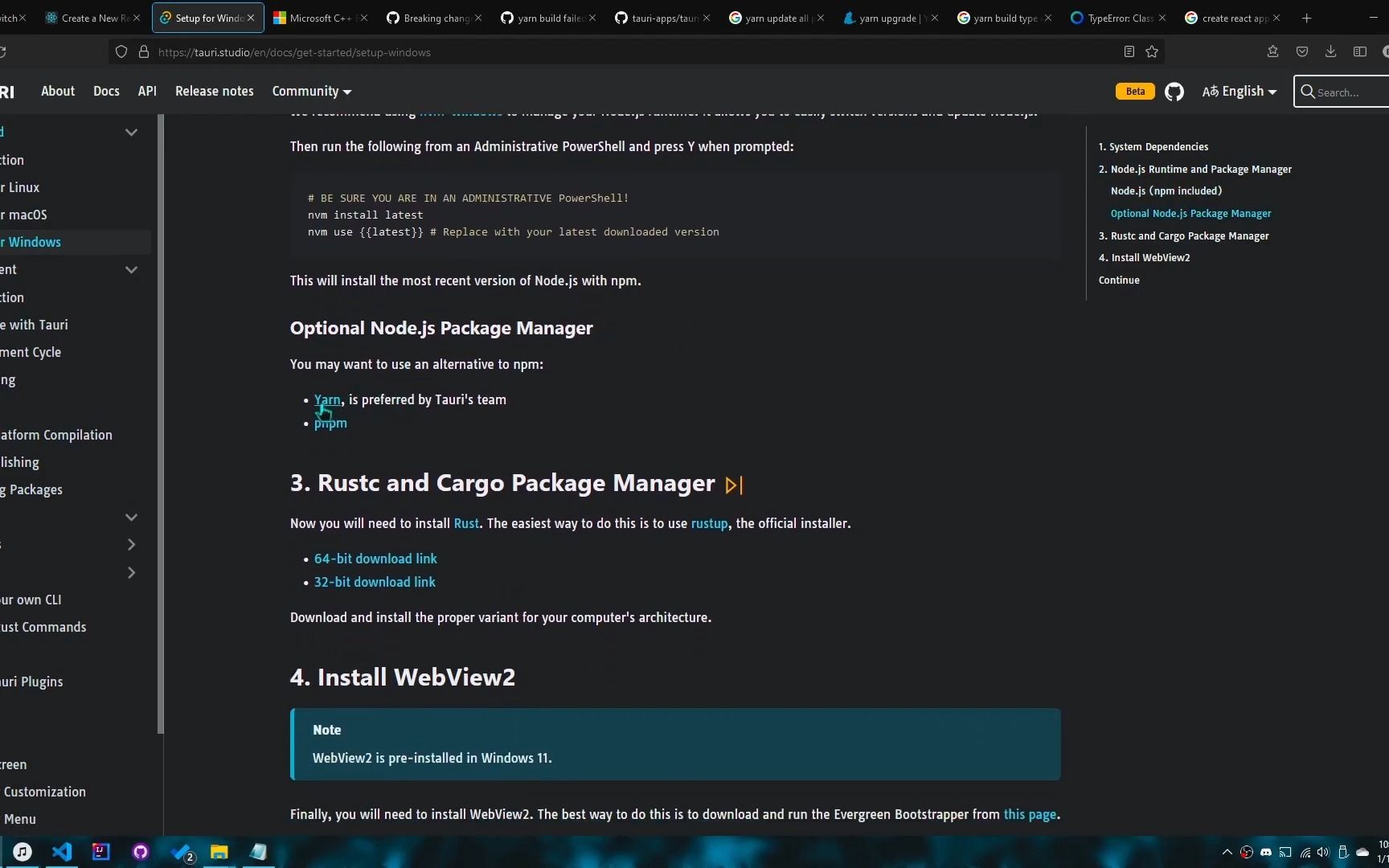Open Visual Studio Code from taskbar
Viewport: 1389px width, 868px height.
pyautogui.click(x=62, y=852)
